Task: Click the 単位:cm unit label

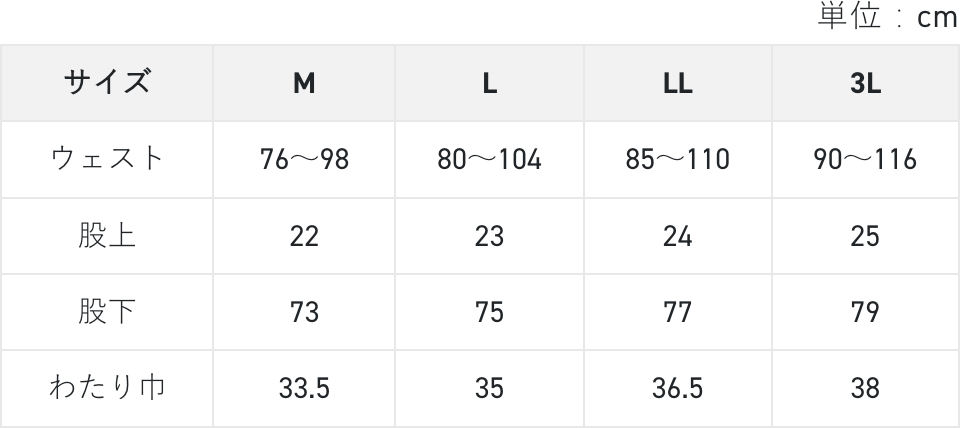Action: pos(888,18)
